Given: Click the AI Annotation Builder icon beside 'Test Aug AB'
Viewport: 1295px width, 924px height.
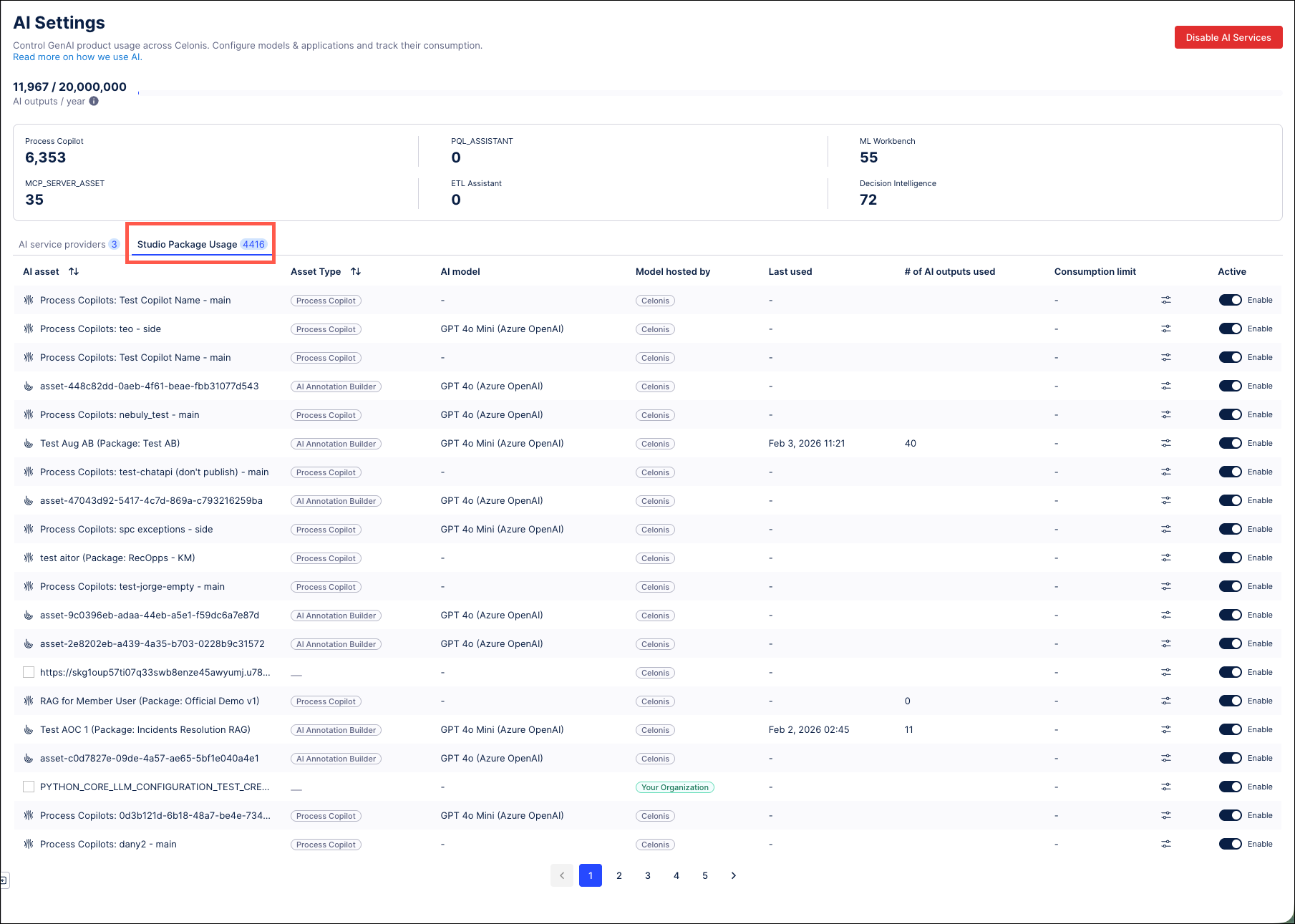Looking at the screenshot, I should point(28,443).
